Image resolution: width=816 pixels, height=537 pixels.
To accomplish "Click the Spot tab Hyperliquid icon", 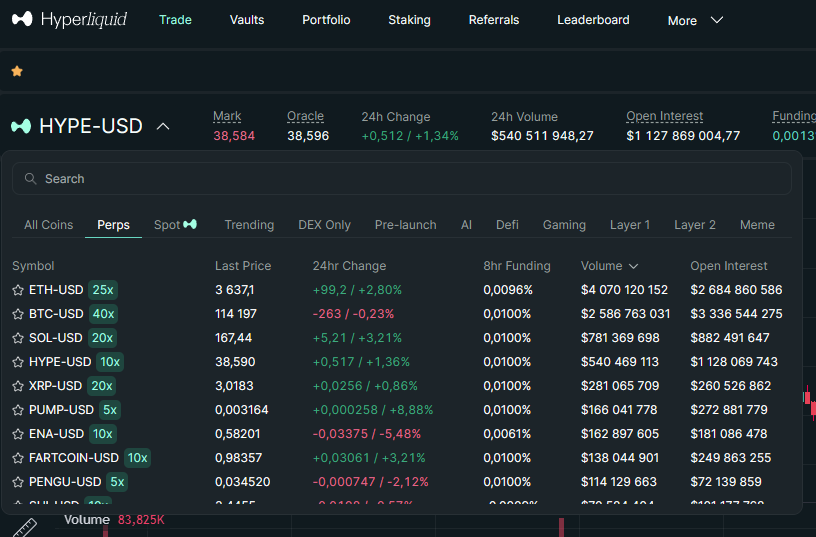I will (x=190, y=224).
